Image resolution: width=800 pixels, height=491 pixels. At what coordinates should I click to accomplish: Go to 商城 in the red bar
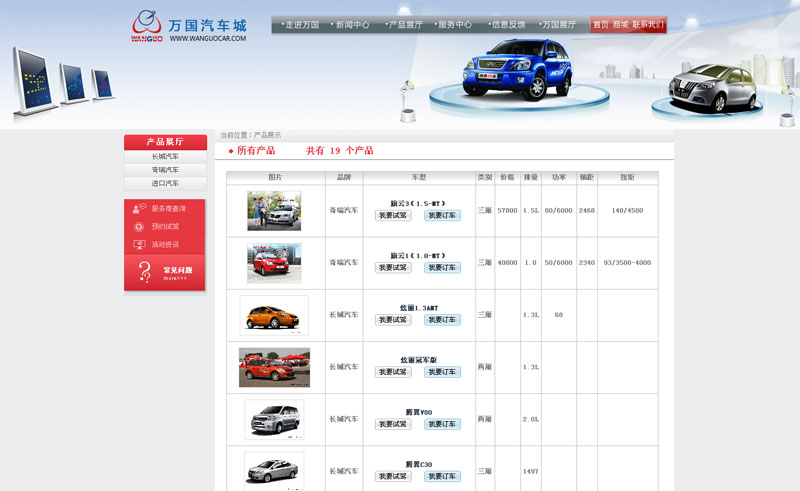(620, 24)
